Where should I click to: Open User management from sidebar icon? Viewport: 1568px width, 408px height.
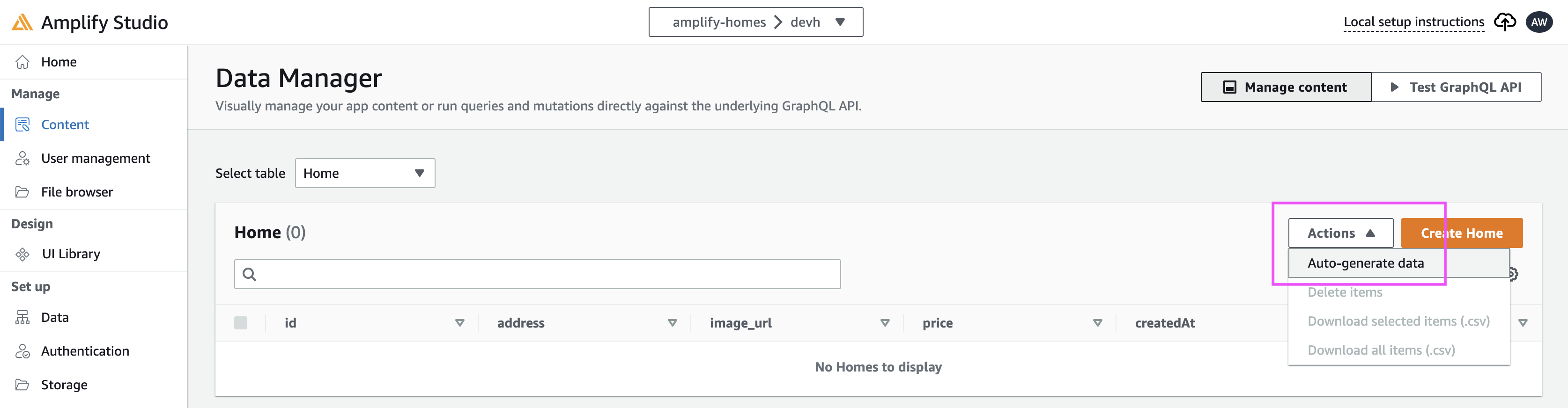click(22, 159)
